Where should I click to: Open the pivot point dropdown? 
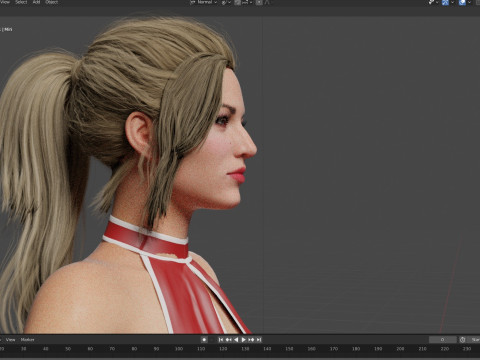226,2
